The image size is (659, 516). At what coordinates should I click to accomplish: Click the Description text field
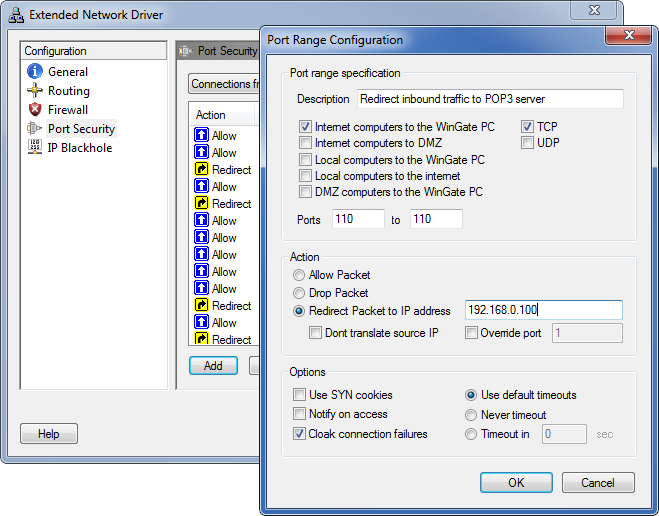pyautogui.click(x=490, y=99)
